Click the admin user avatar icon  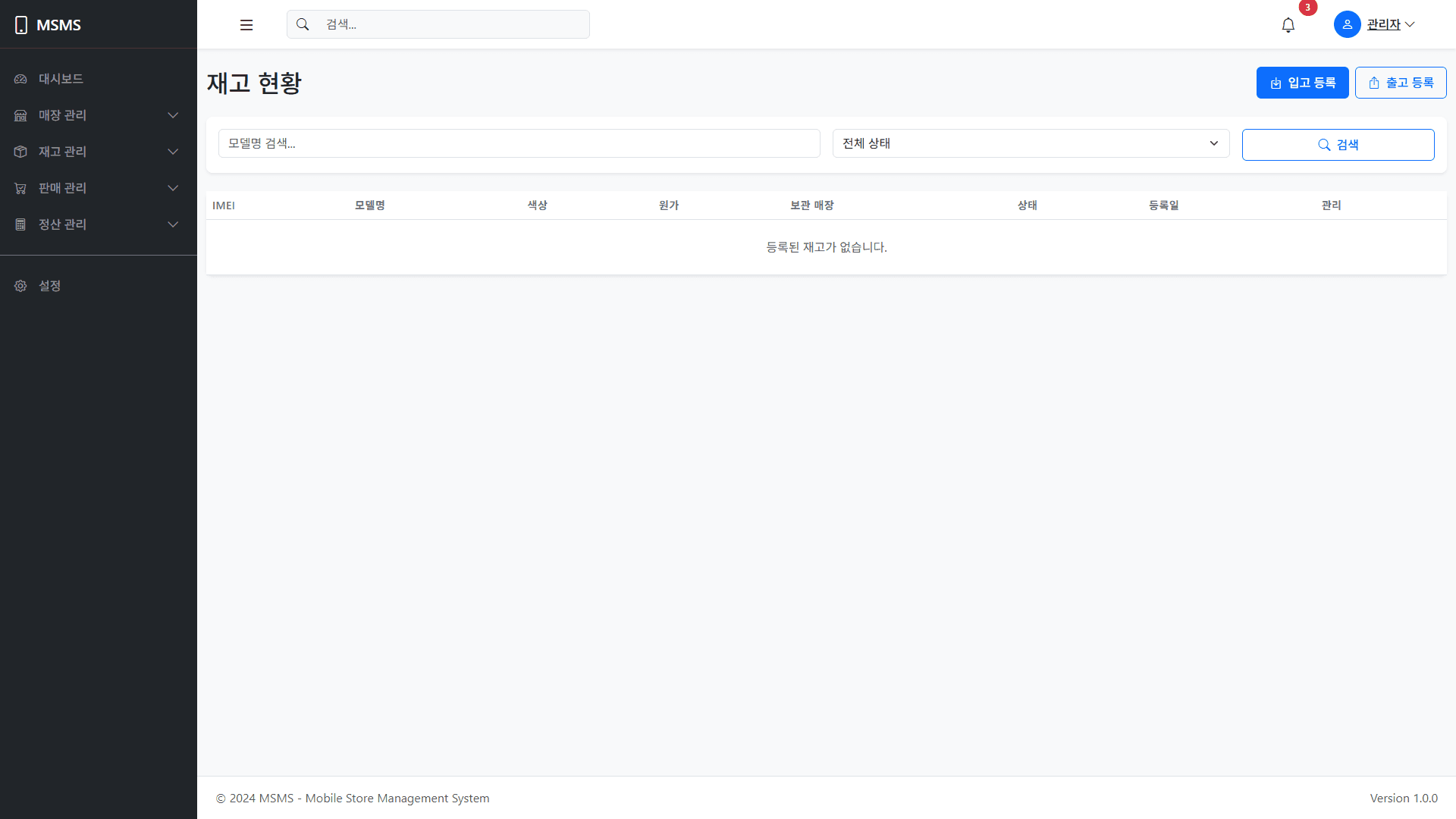point(1347,24)
